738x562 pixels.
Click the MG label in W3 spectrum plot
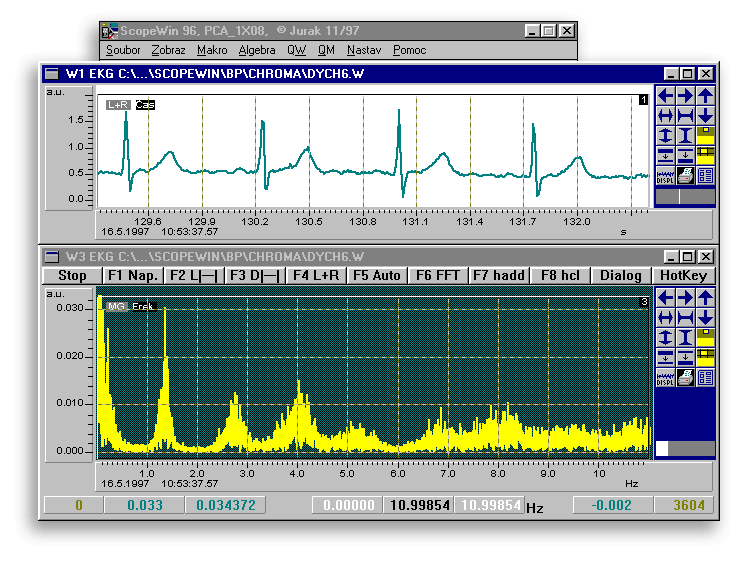click(116, 306)
